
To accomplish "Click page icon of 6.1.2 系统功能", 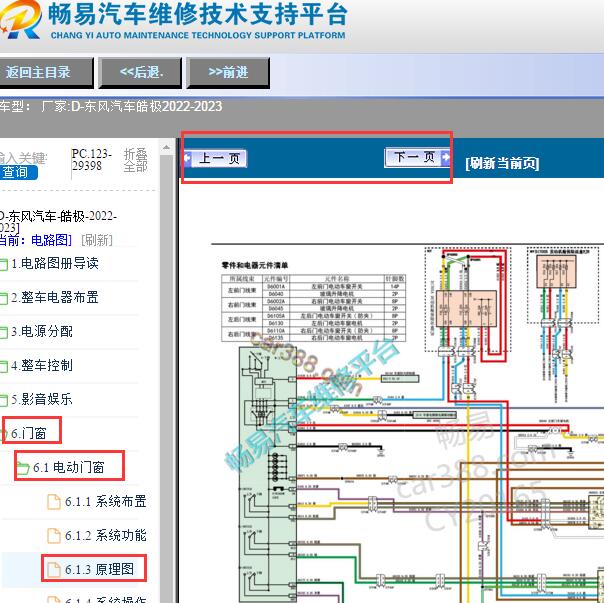I will click(x=54, y=536).
